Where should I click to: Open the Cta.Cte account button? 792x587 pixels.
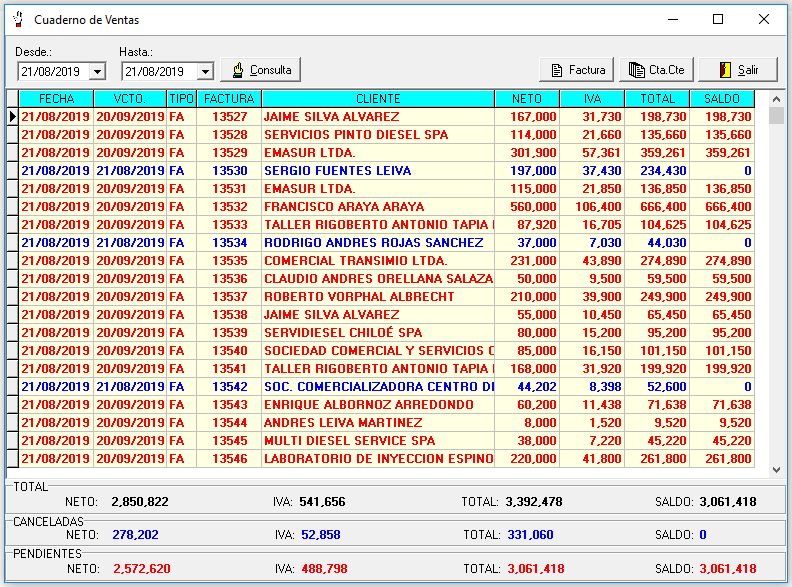coord(656,70)
